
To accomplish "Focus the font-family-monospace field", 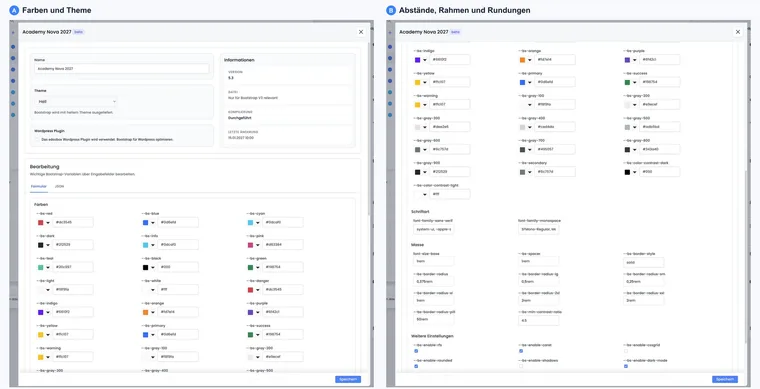I will (x=538, y=229).
